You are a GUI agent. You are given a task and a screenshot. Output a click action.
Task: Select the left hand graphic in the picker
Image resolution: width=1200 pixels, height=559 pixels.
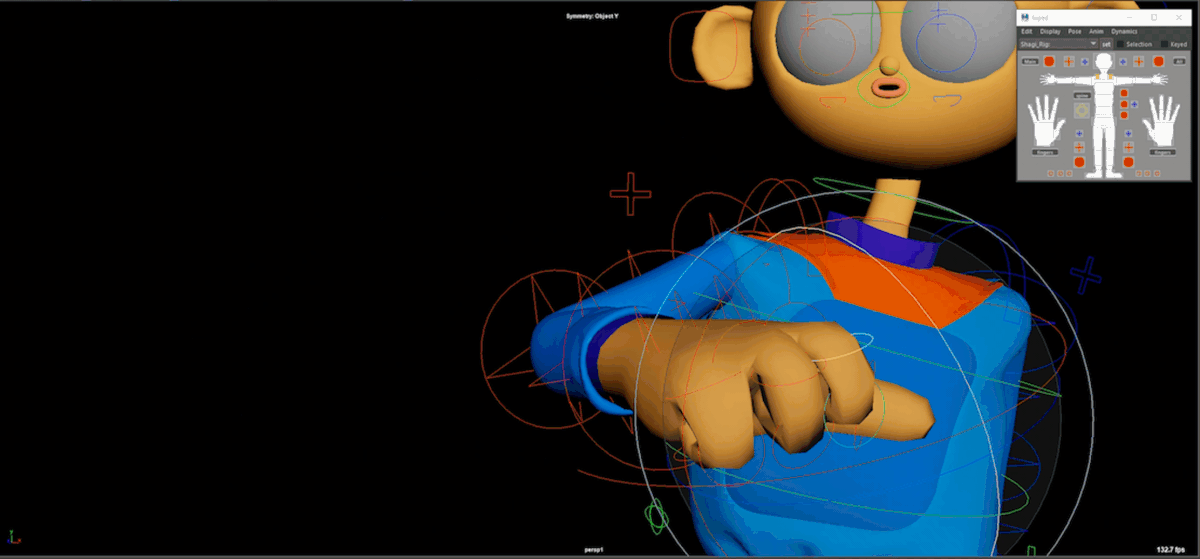coord(1046,121)
